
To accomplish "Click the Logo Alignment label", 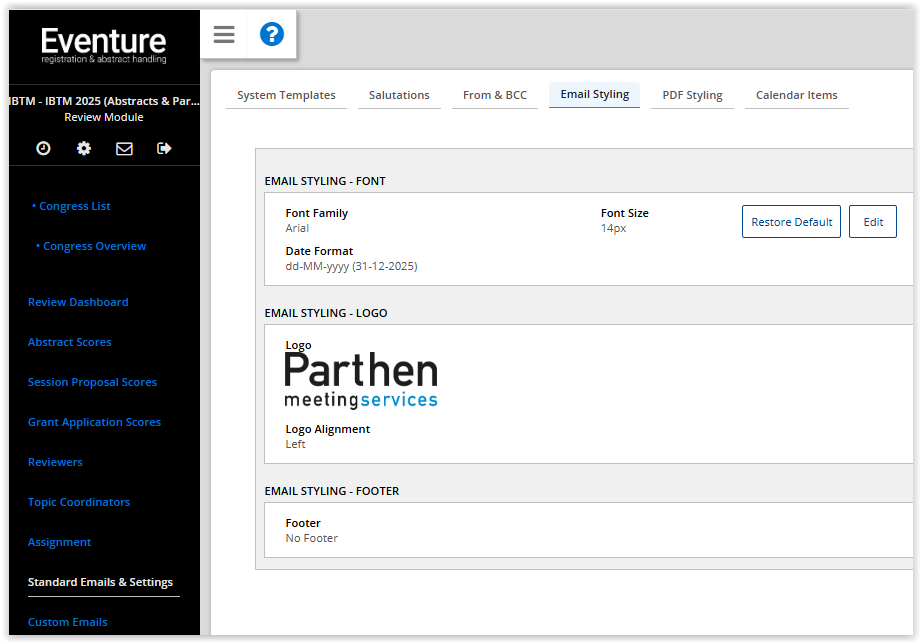I will click(x=328, y=429).
